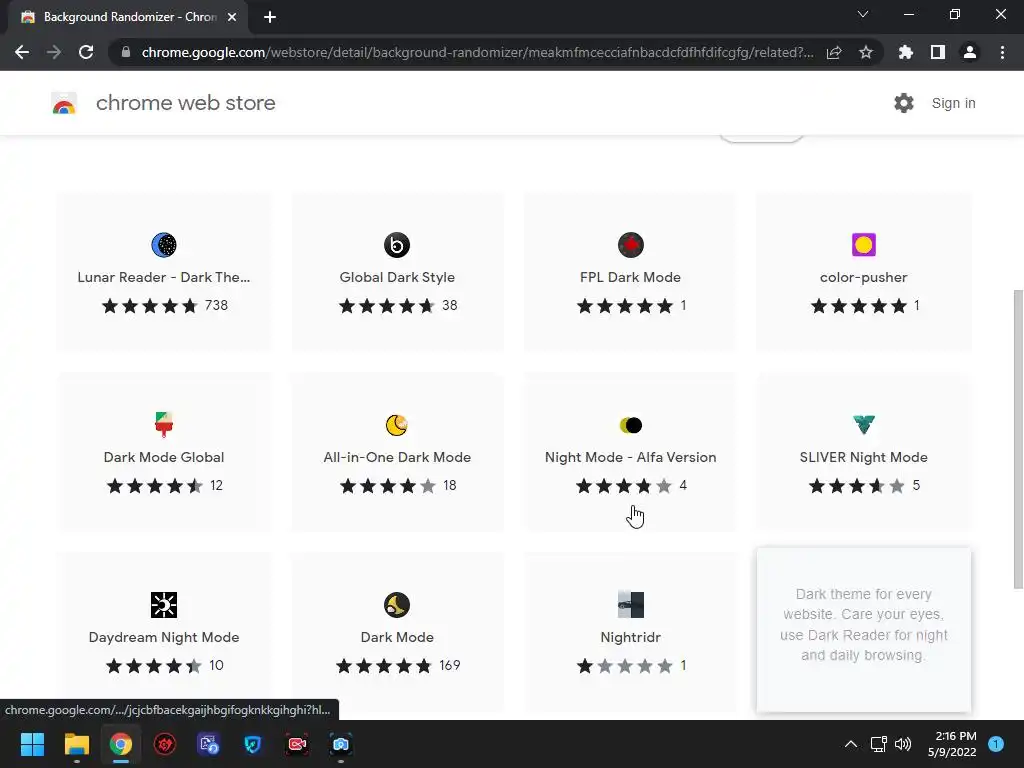View site lock information
Viewport: 1024px width, 768px height.
pyautogui.click(x=126, y=52)
